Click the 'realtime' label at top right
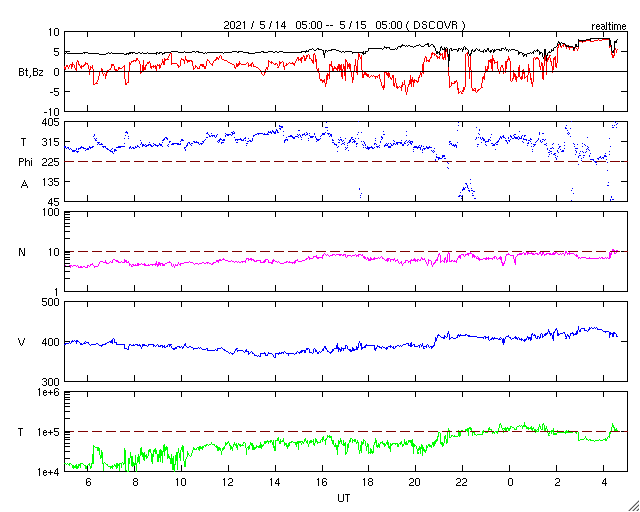This screenshot has height=512, width=640. [609, 27]
